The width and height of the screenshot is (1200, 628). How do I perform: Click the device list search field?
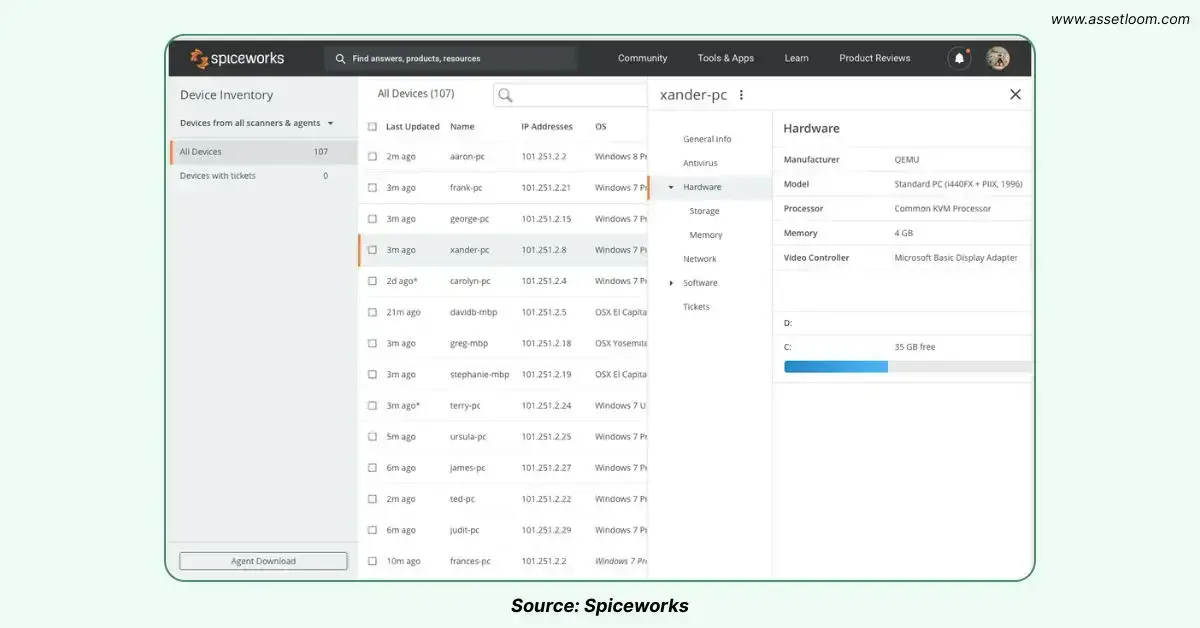[x=571, y=95]
